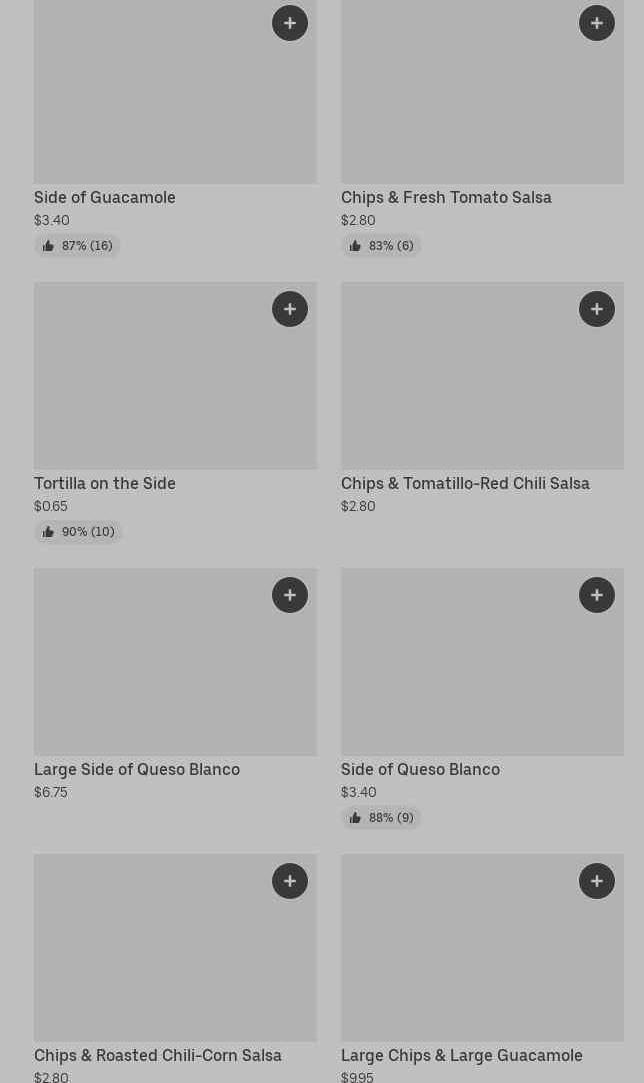644x1083 pixels.
Task: Add Chips & Roasted Chili-Corn Salsa
Action: point(290,881)
